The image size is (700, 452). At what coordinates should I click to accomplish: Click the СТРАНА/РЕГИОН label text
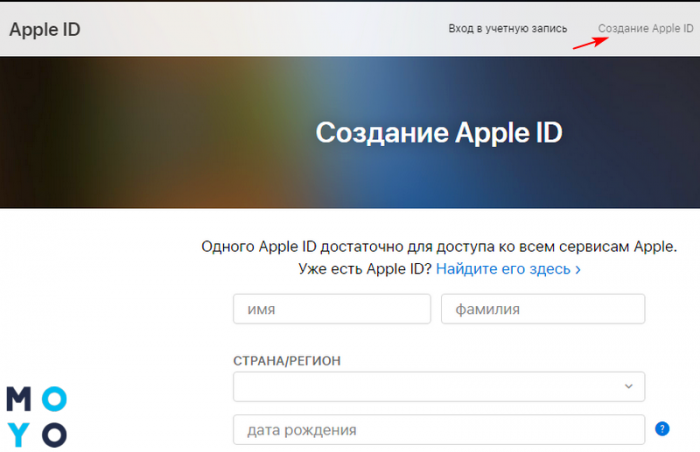click(287, 361)
